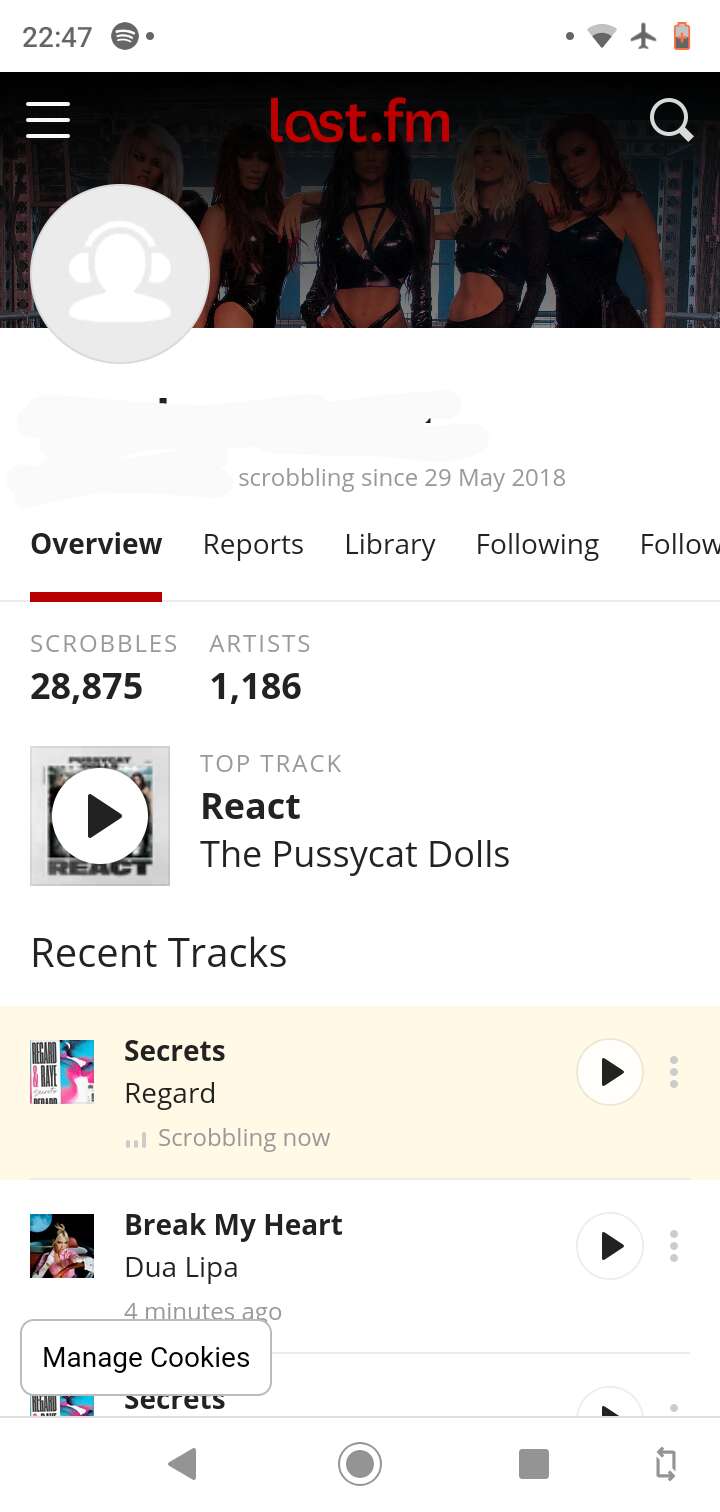Open the Following tab

pyautogui.click(x=537, y=544)
